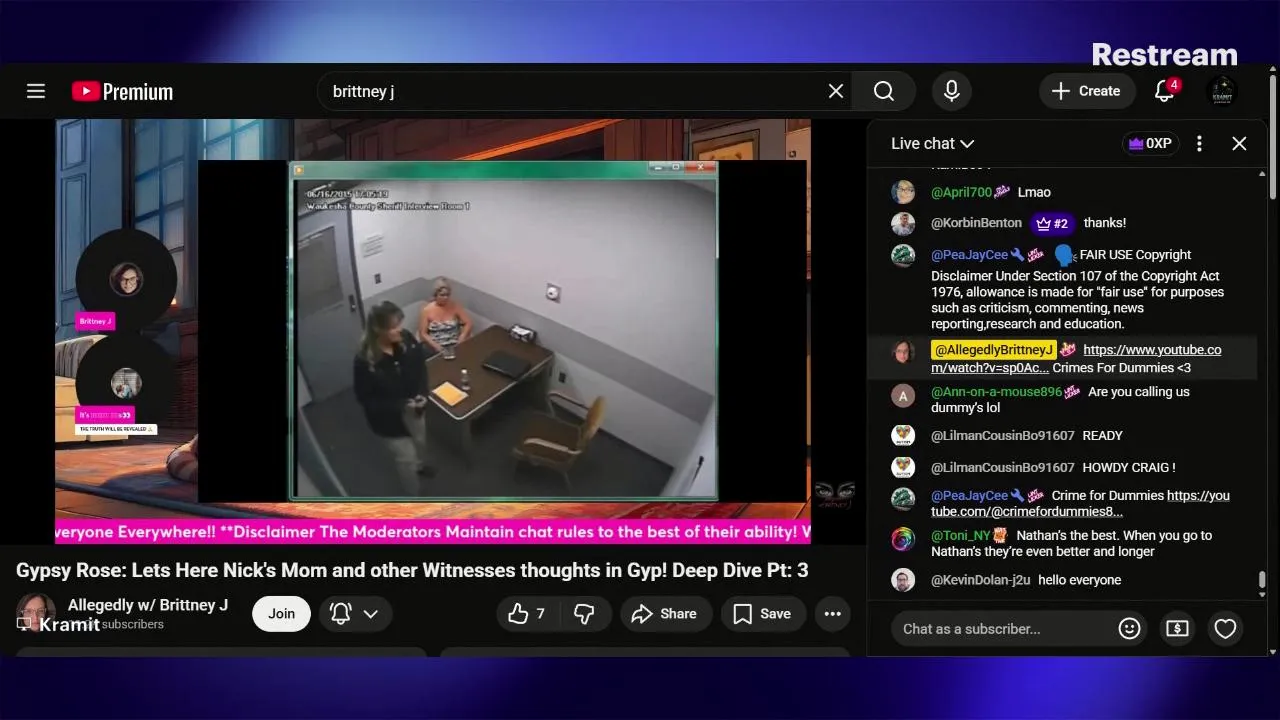Click the Ann-on-a-mouse896 'A' avatar
Viewport: 1280px width, 720px height.
903,395
